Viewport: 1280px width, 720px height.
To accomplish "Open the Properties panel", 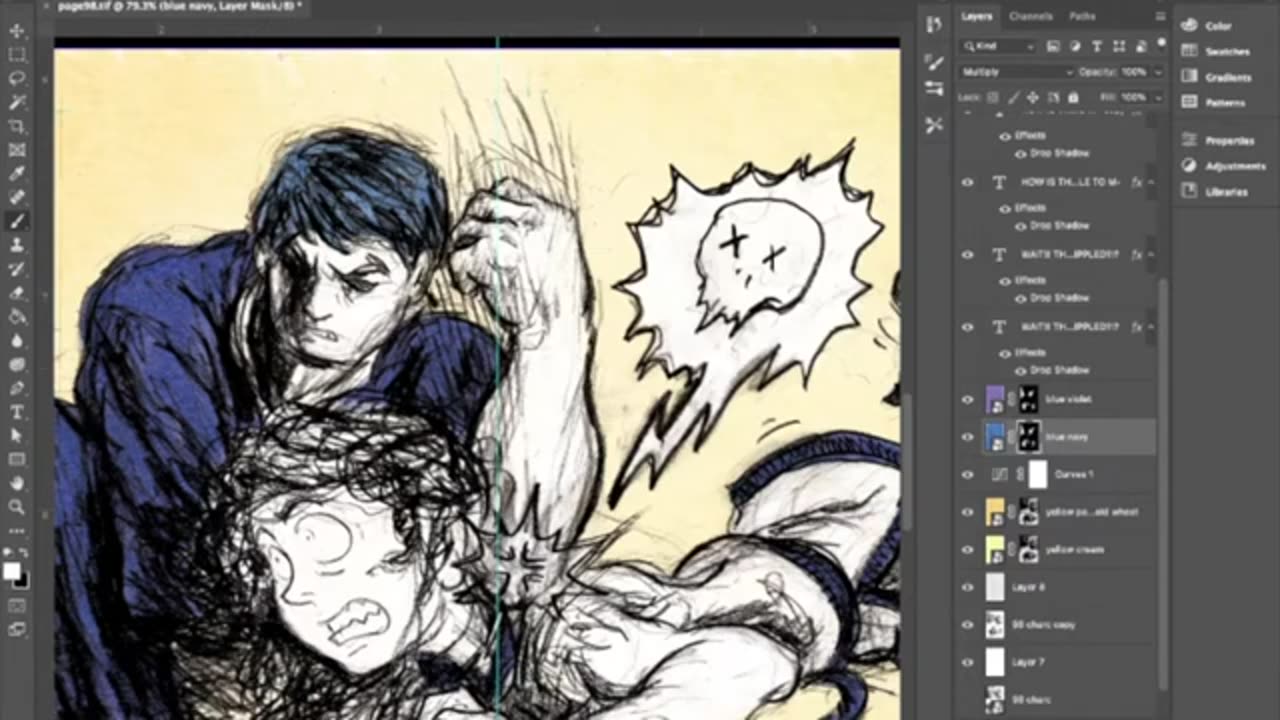I will tap(1219, 141).
